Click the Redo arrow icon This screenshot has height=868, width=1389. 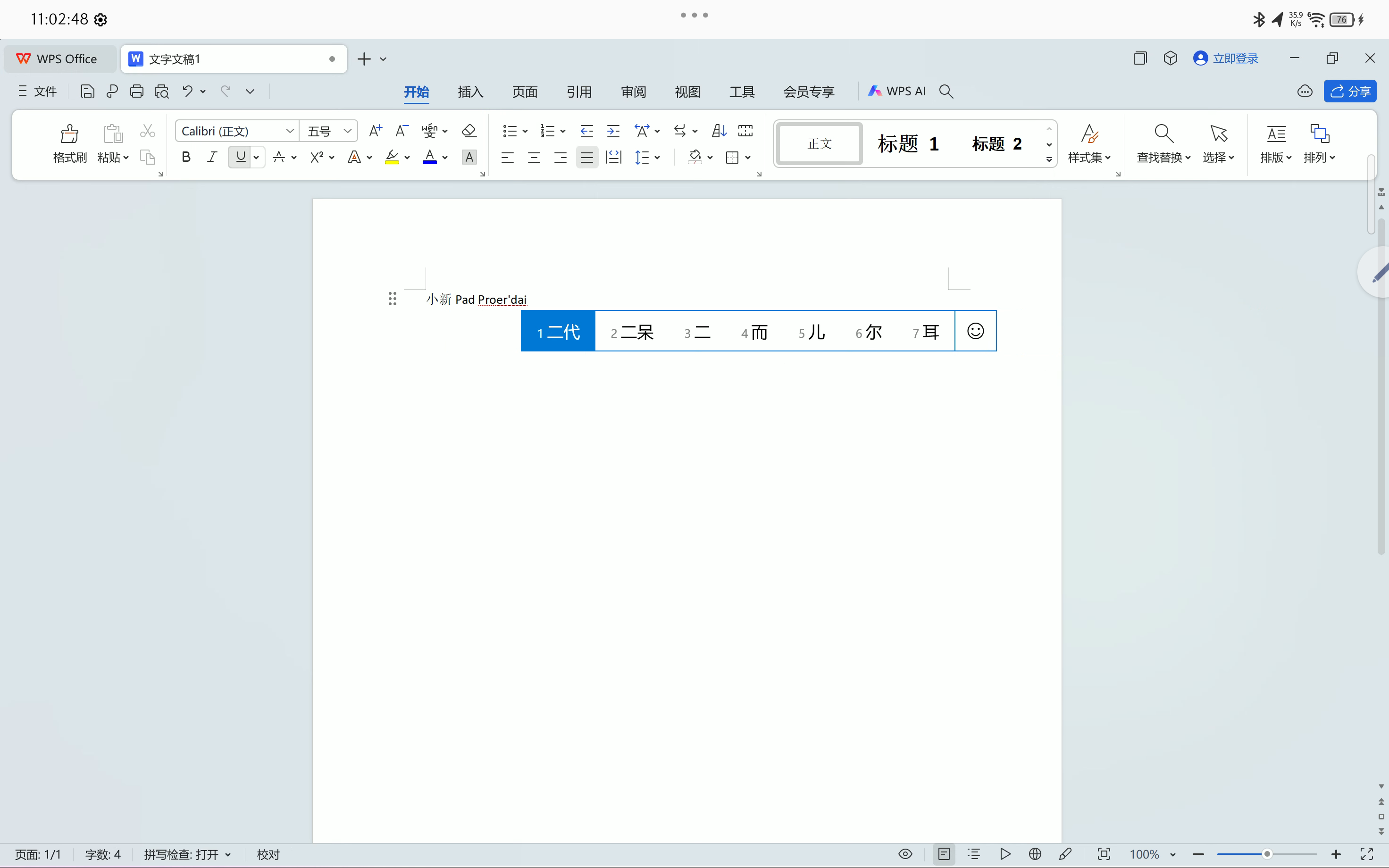226,91
